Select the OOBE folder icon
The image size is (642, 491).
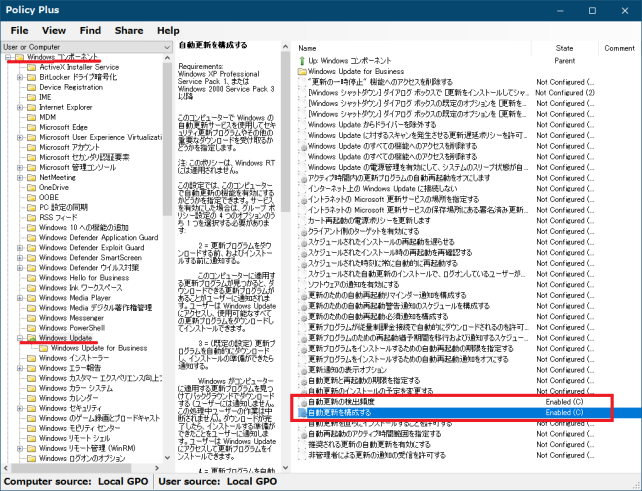click(x=32, y=197)
